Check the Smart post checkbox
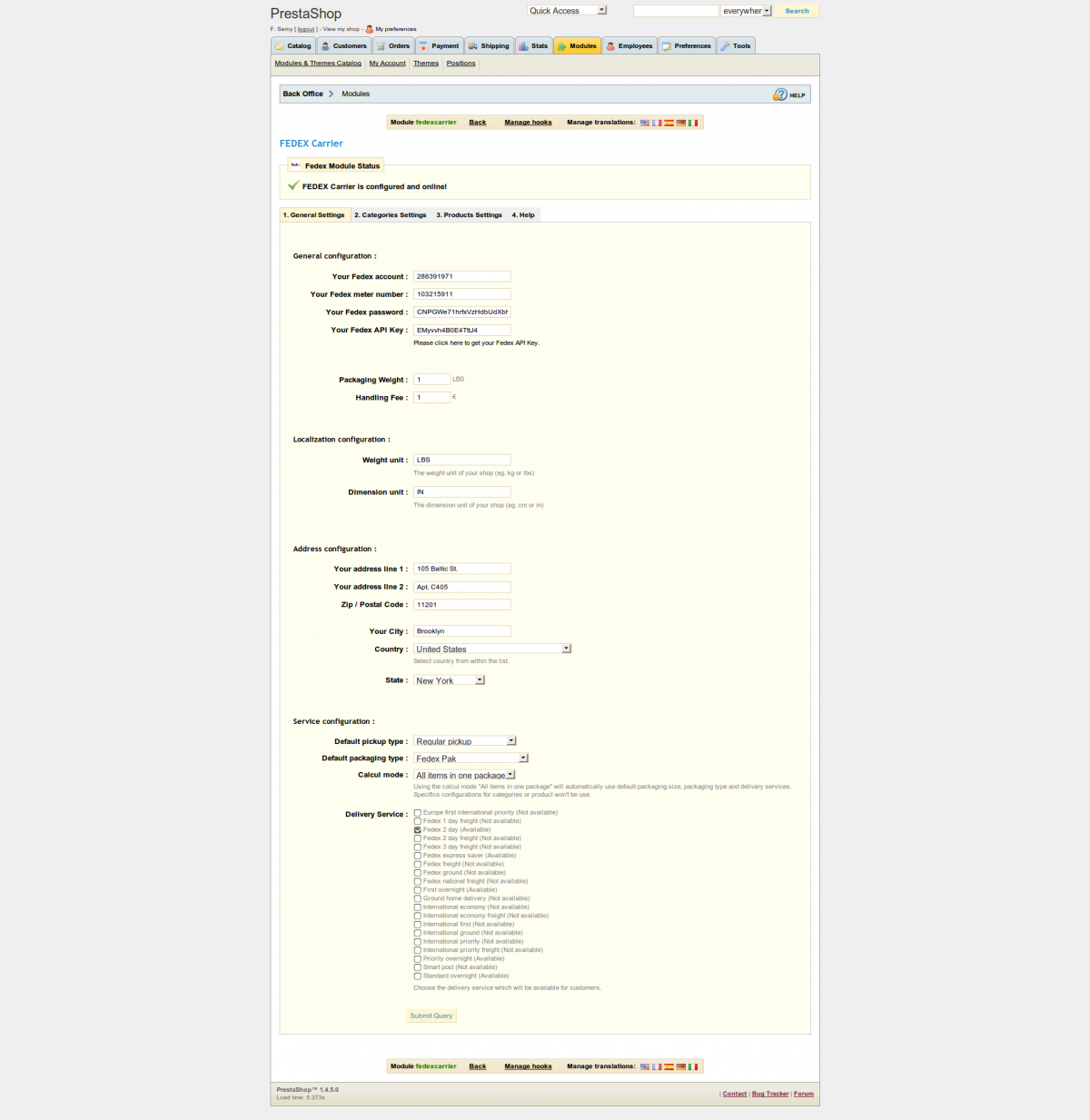Image resolution: width=1090 pixels, height=1120 pixels. (418, 967)
